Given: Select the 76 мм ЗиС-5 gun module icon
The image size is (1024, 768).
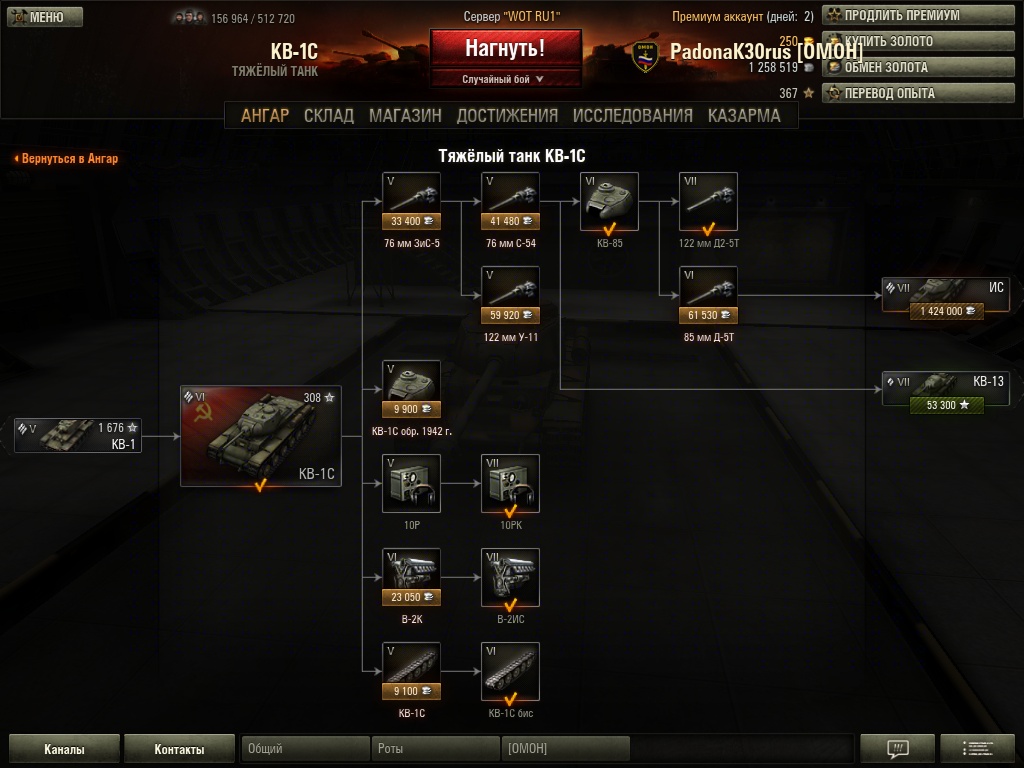Looking at the screenshot, I should pos(411,201).
